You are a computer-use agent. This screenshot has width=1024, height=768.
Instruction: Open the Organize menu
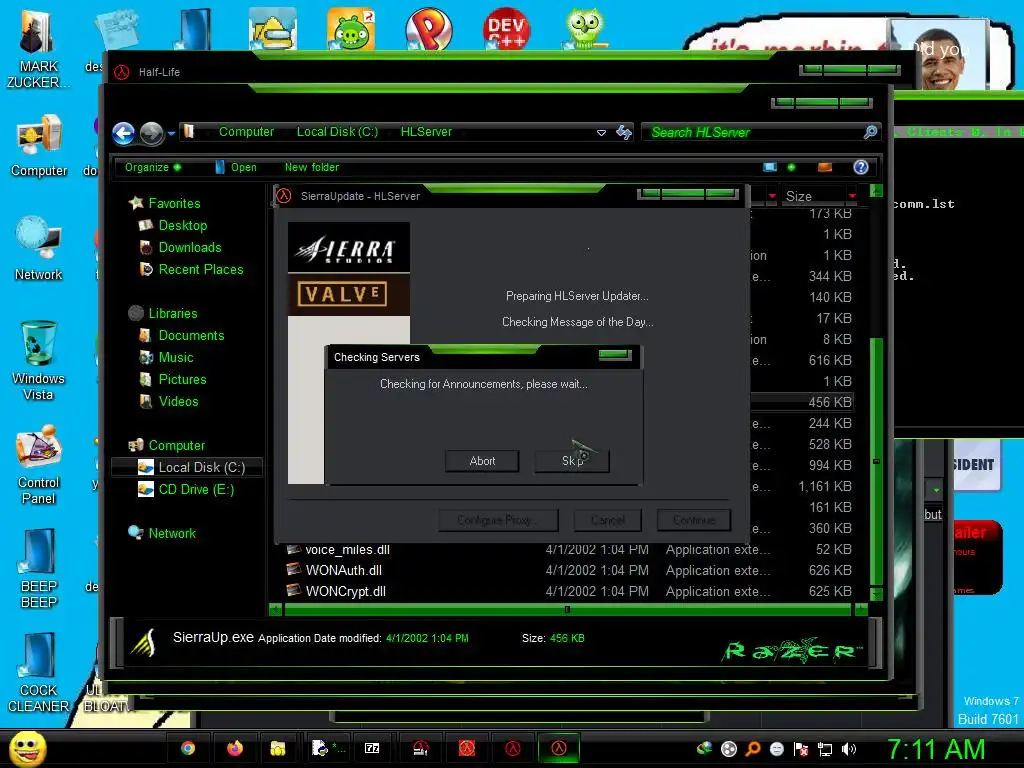pos(153,167)
